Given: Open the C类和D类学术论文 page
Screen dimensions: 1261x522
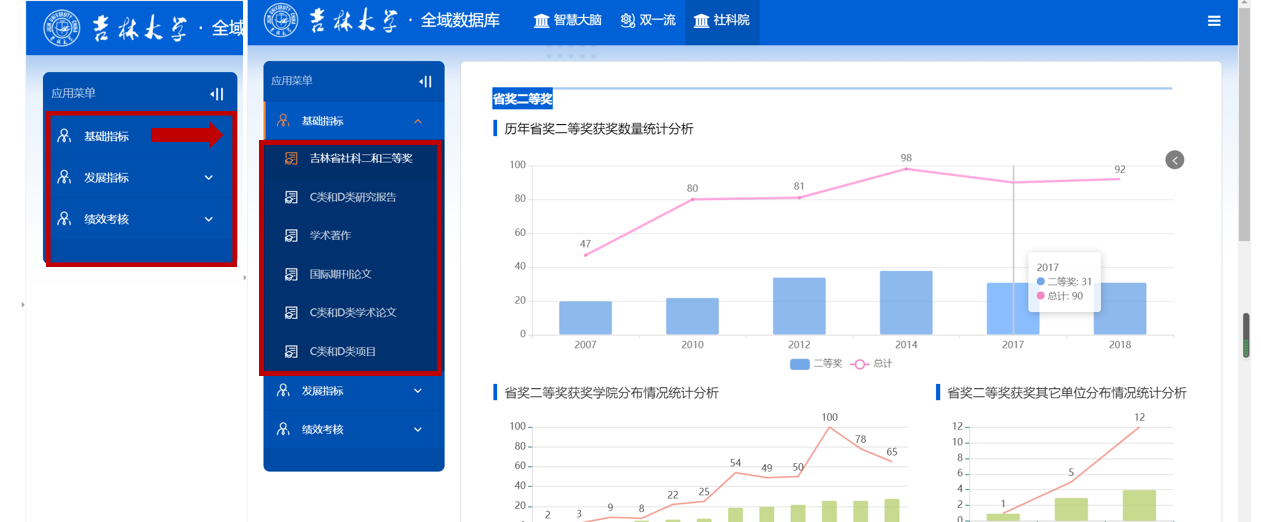Looking at the screenshot, I should click(x=352, y=313).
